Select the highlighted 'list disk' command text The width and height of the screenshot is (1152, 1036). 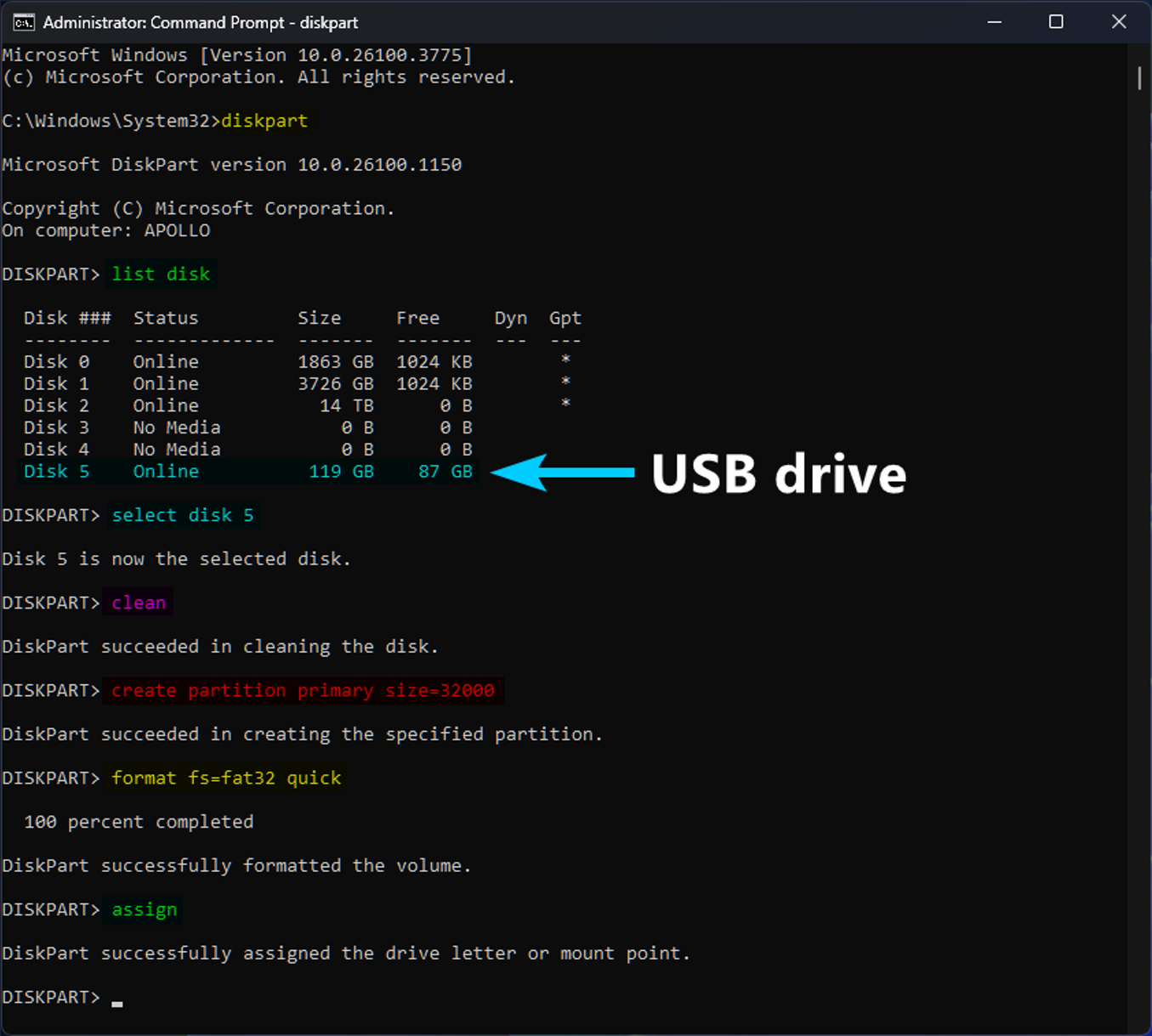[x=161, y=274]
